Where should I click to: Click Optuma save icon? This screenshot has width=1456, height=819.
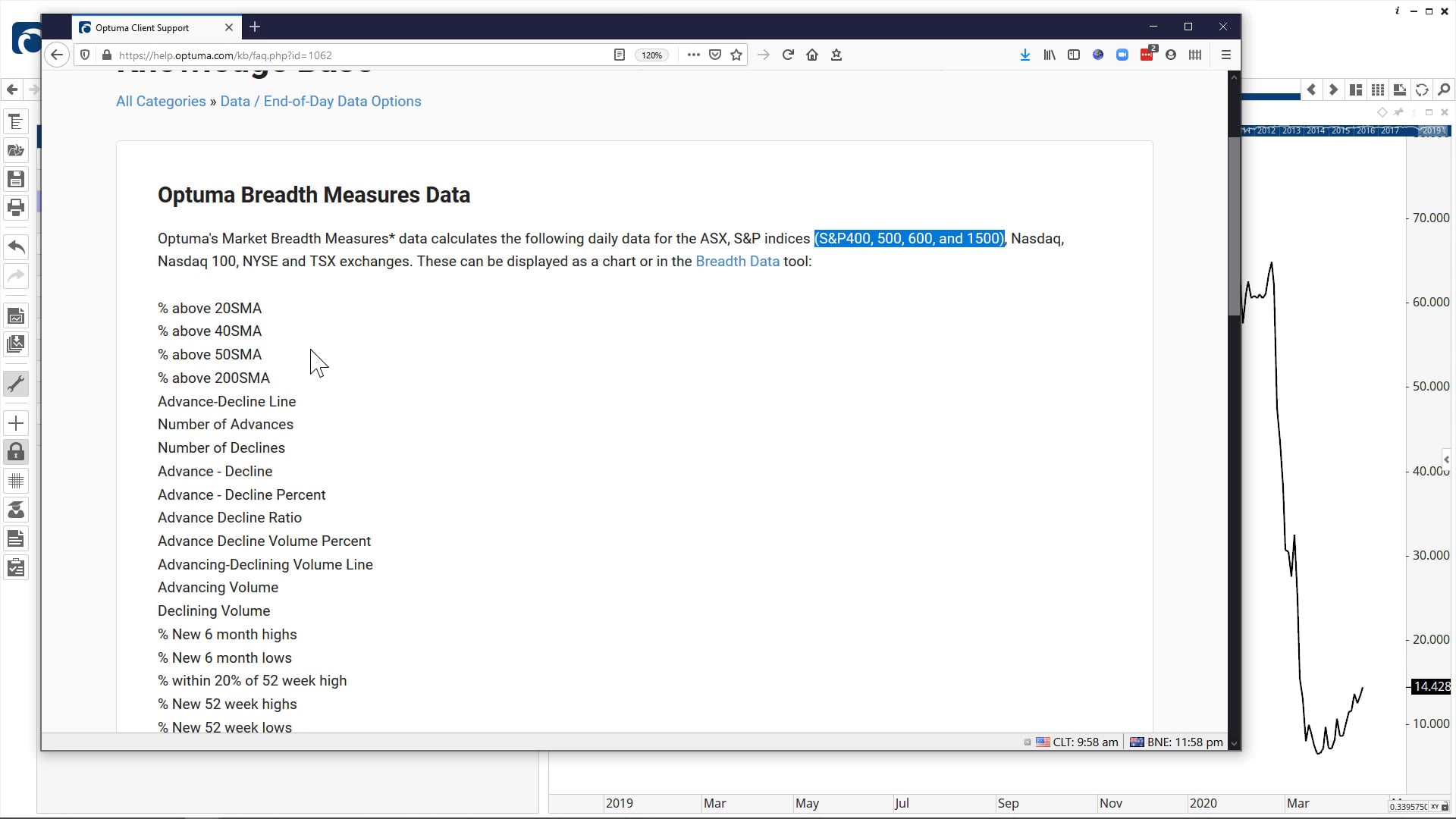pos(16,179)
